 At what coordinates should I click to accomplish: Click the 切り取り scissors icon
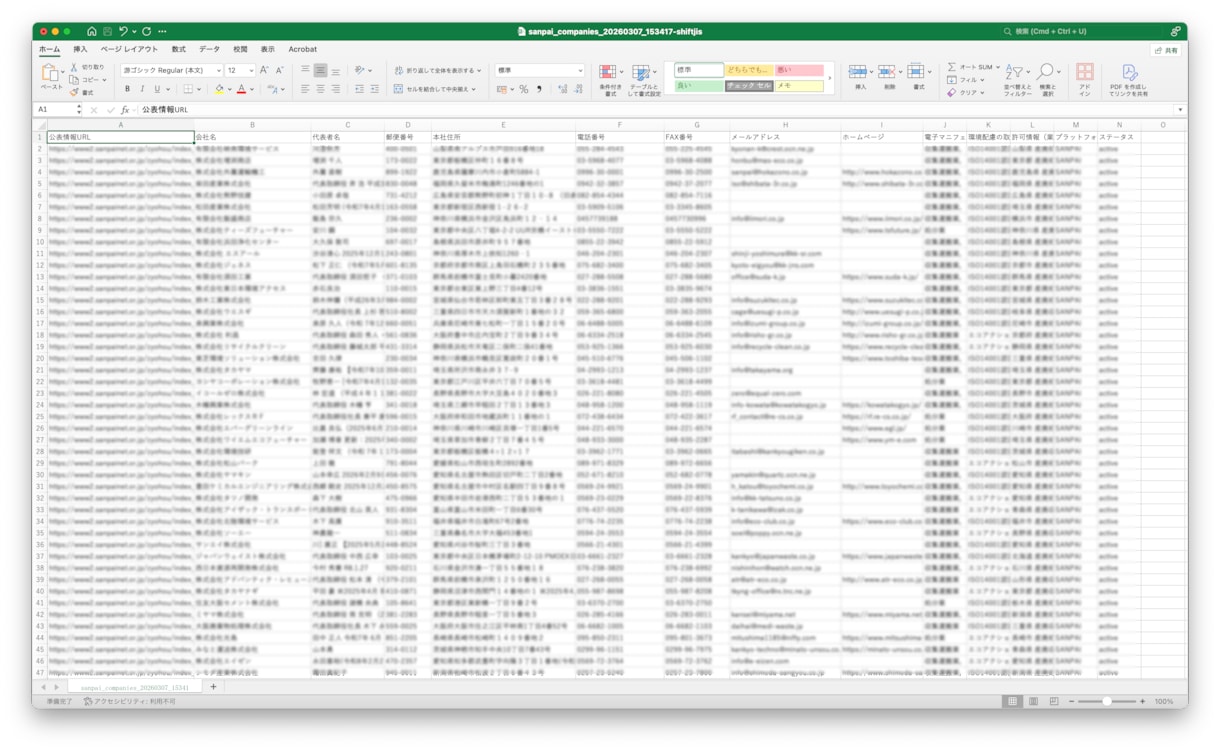tap(75, 67)
